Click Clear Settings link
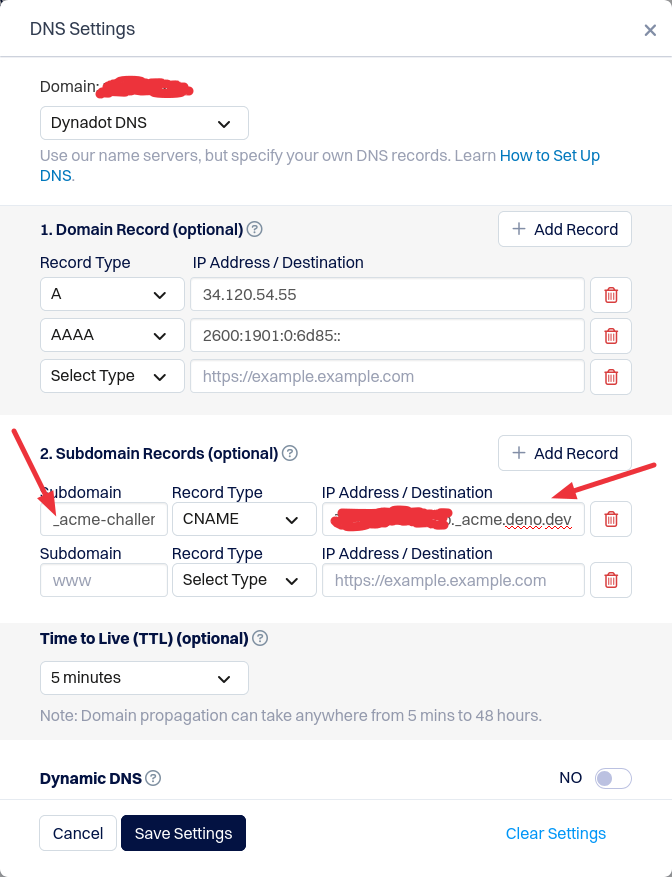The image size is (672, 877). pyautogui.click(x=556, y=833)
